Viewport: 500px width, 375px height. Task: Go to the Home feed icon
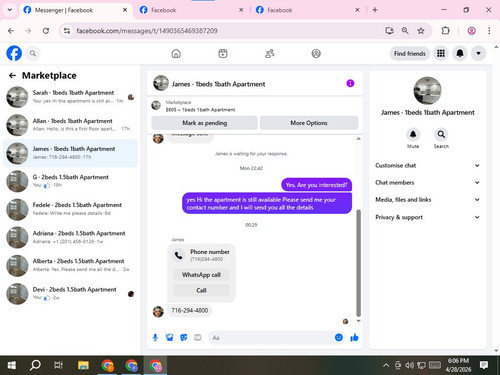pos(176,53)
